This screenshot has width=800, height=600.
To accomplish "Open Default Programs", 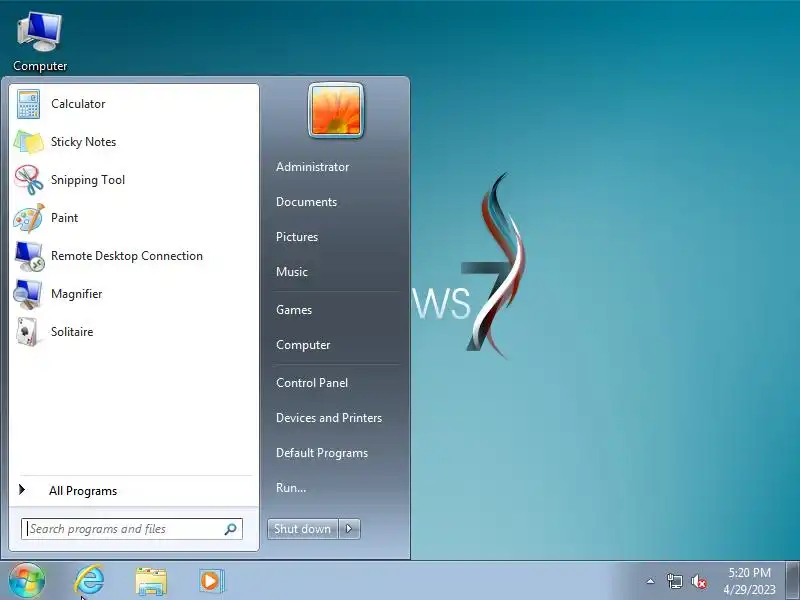I will (x=321, y=453).
